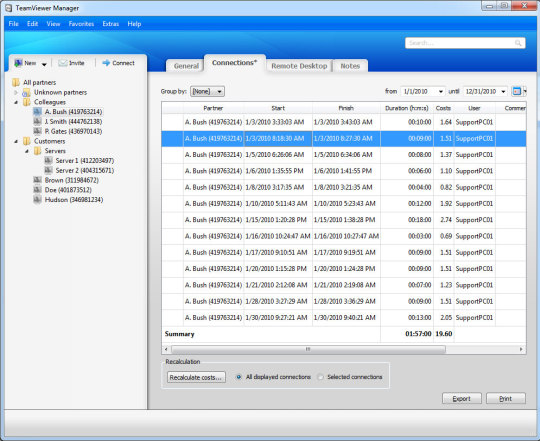Viewport: 540px width, 441px height.
Task: Click the search magnifier icon
Action: [x=518, y=43]
